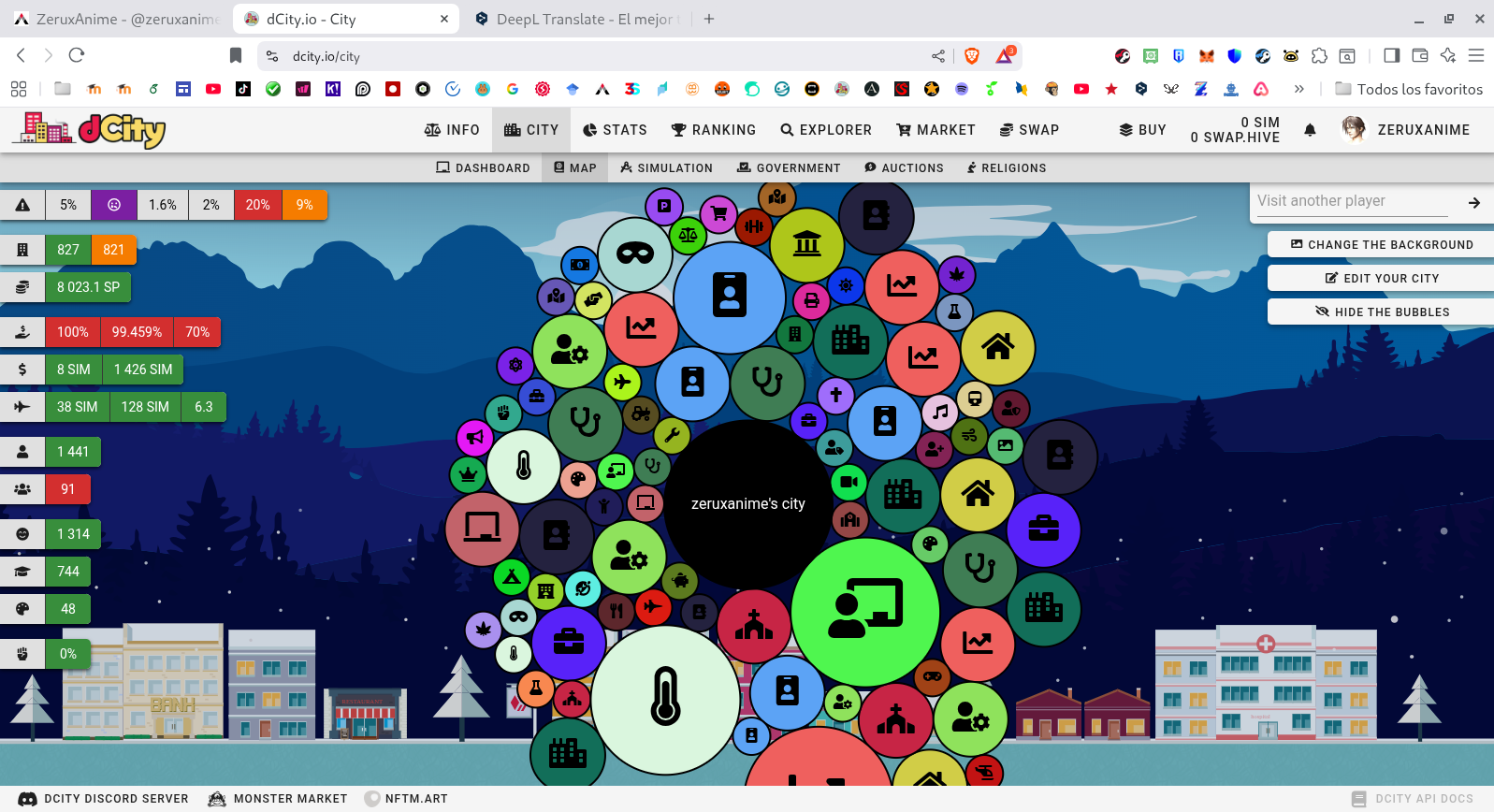Open the notifications bell

tap(1310, 130)
